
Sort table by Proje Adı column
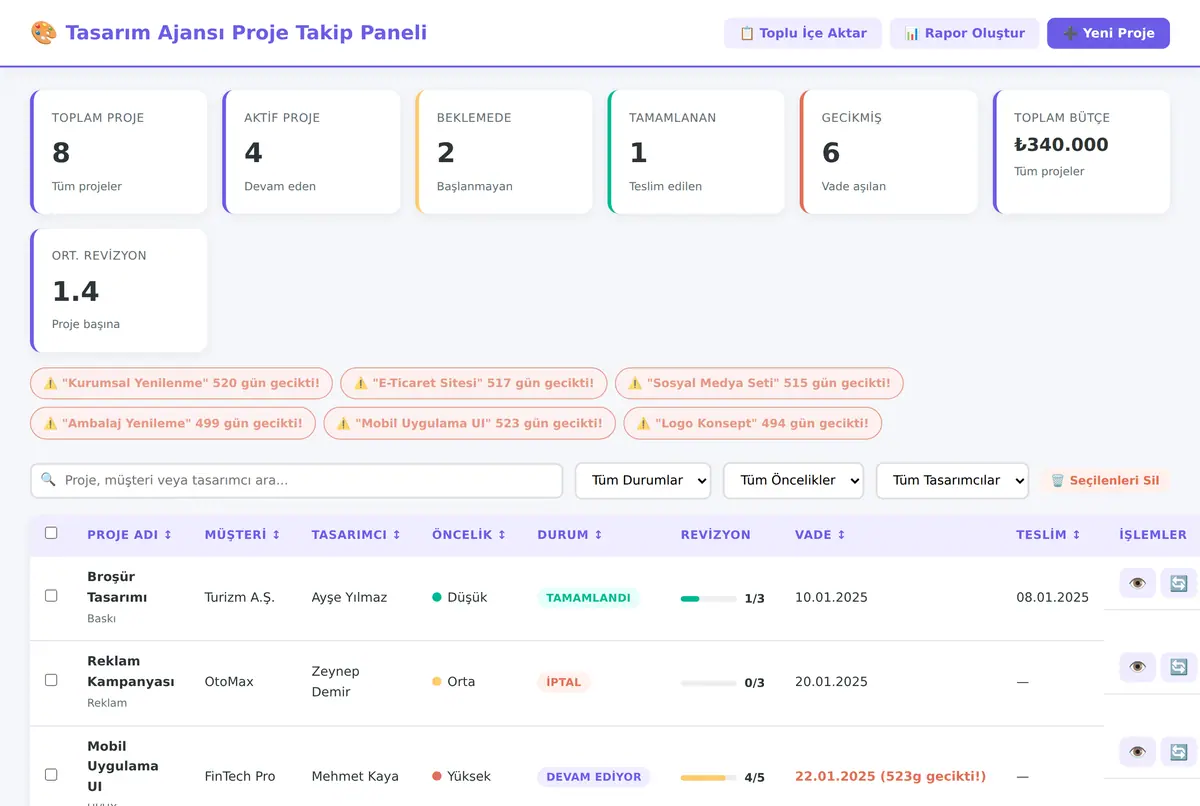click(x=130, y=535)
